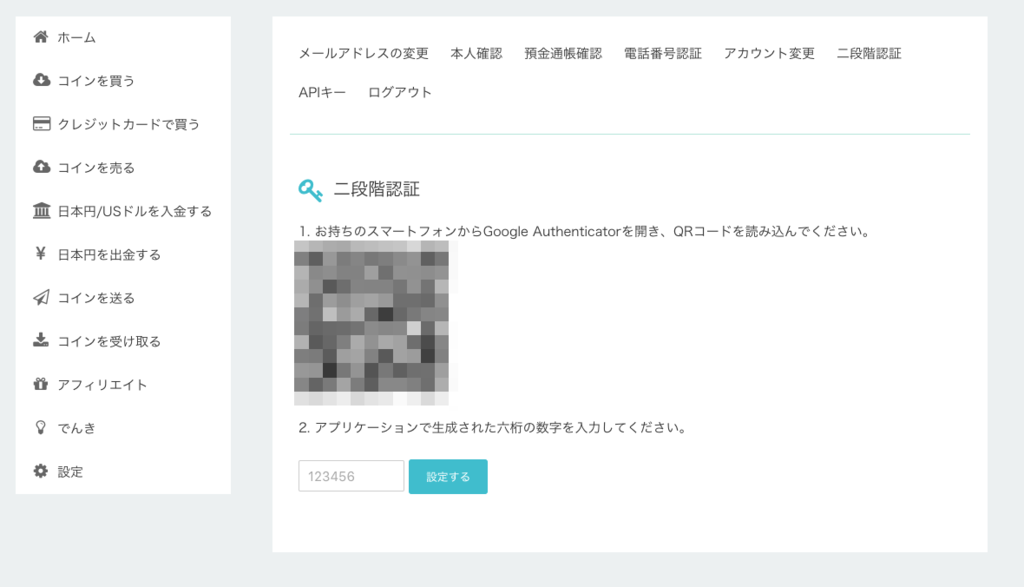
Task: Click the cloud download icon beside コインを買う
Action: [x=41, y=80]
